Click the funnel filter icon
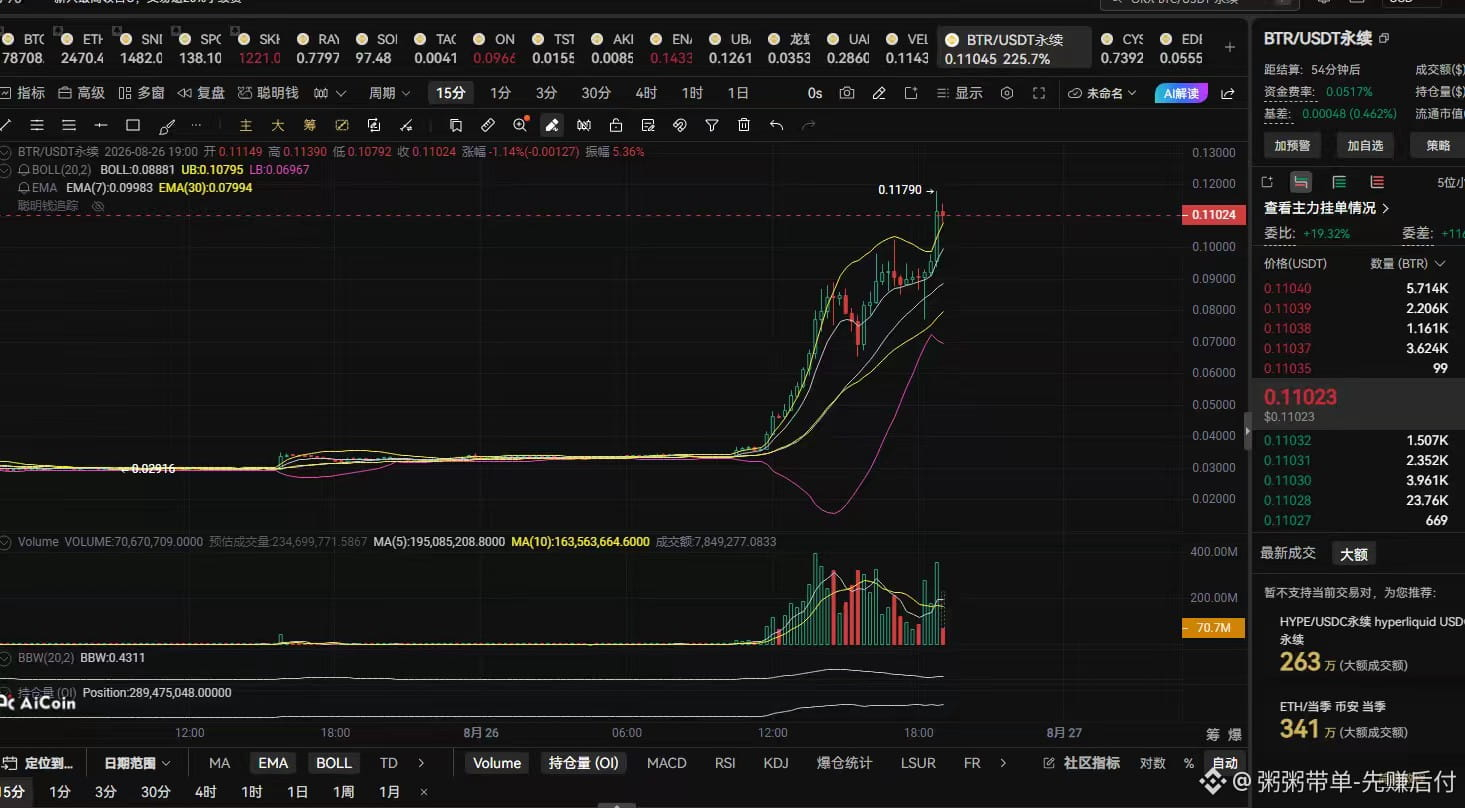This screenshot has height=808, width=1465. [712, 125]
